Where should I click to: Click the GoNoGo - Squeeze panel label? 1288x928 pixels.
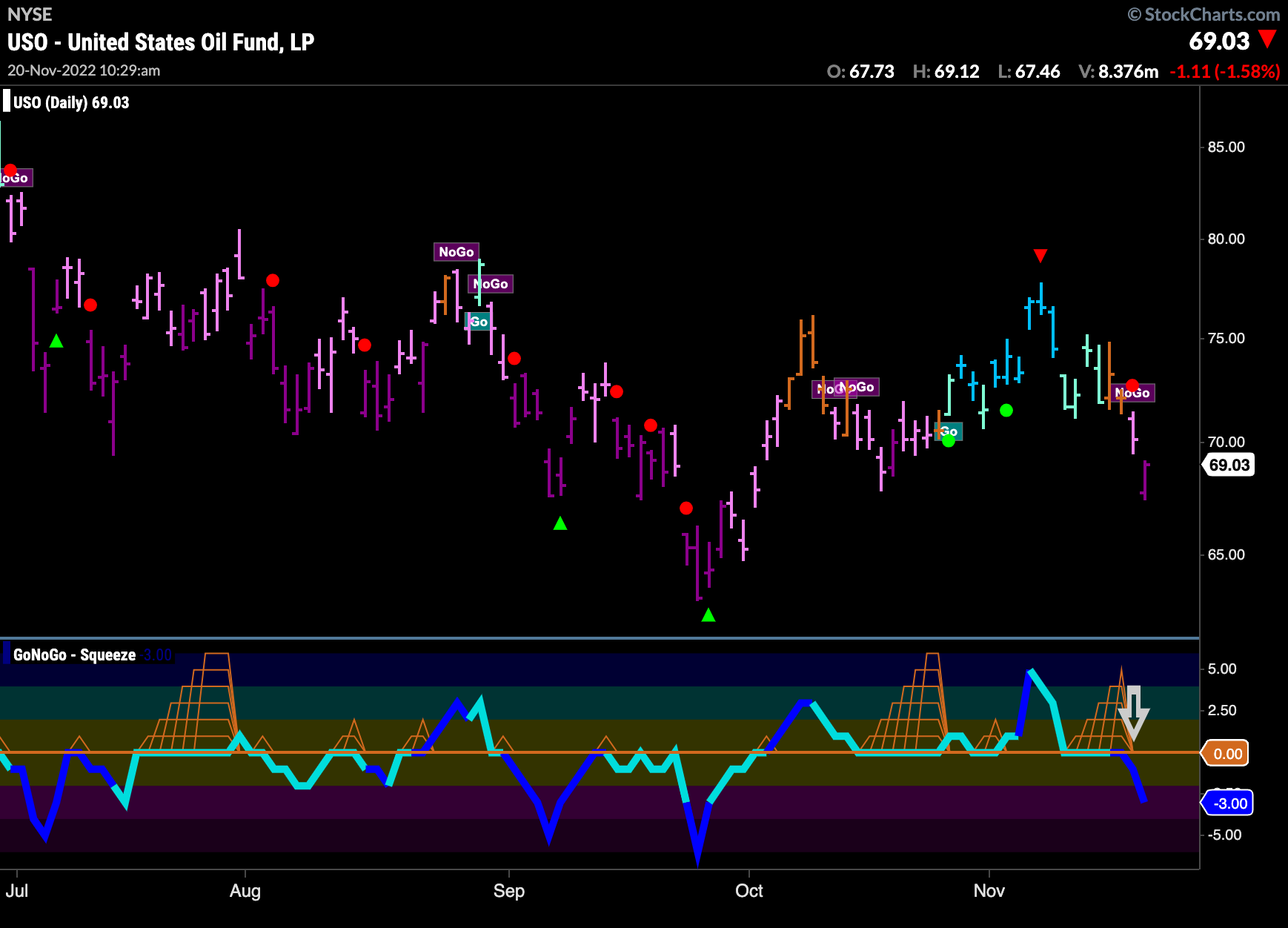pos(75,654)
